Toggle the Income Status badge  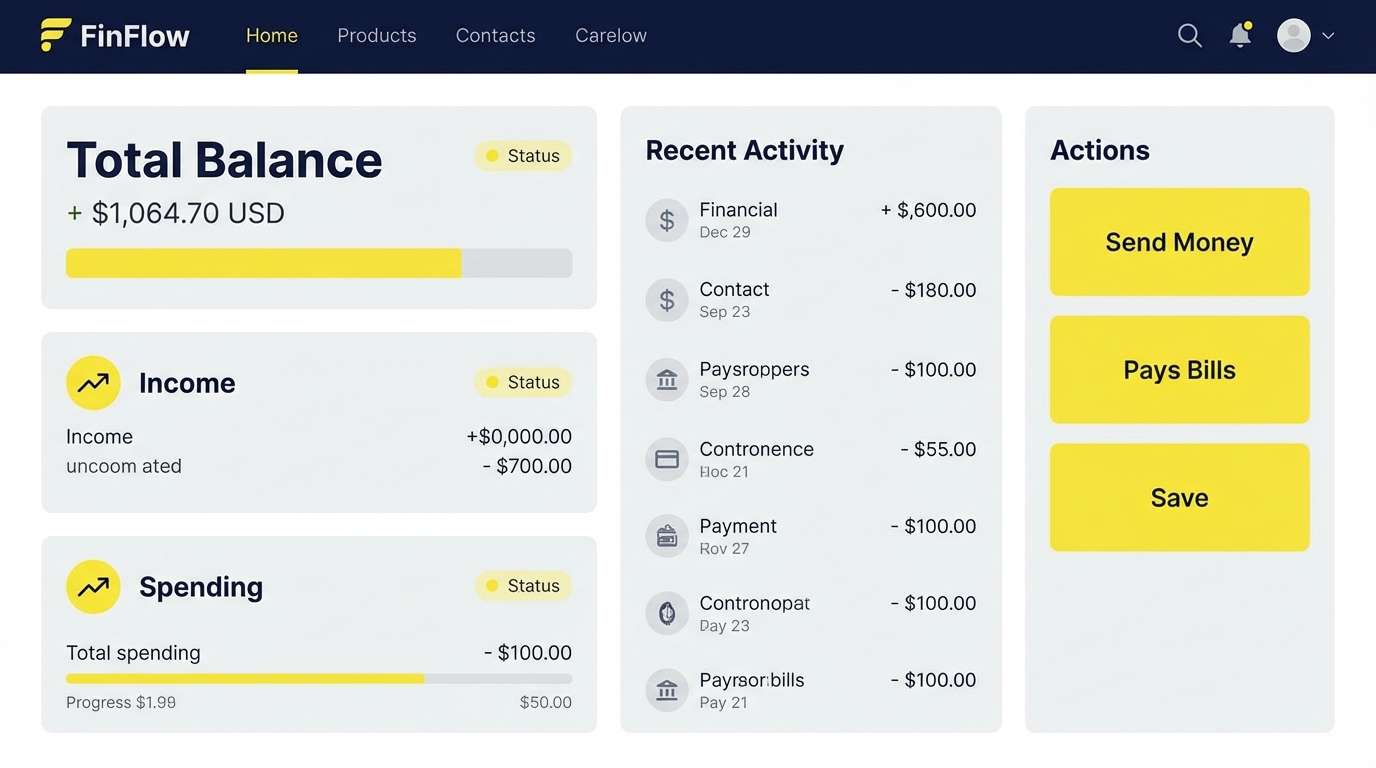[522, 382]
